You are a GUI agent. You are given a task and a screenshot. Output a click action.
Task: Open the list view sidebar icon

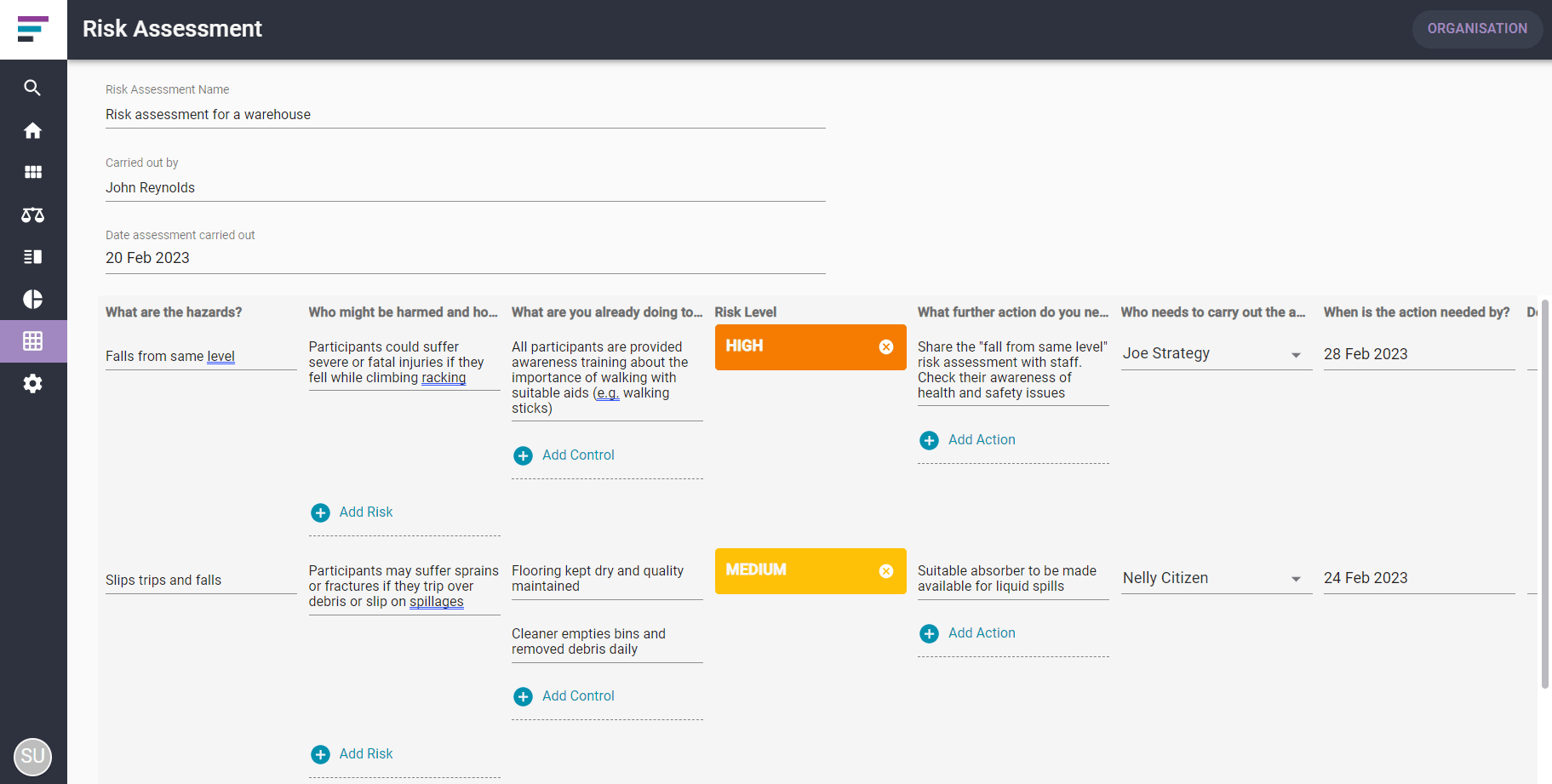coord(32,256)
